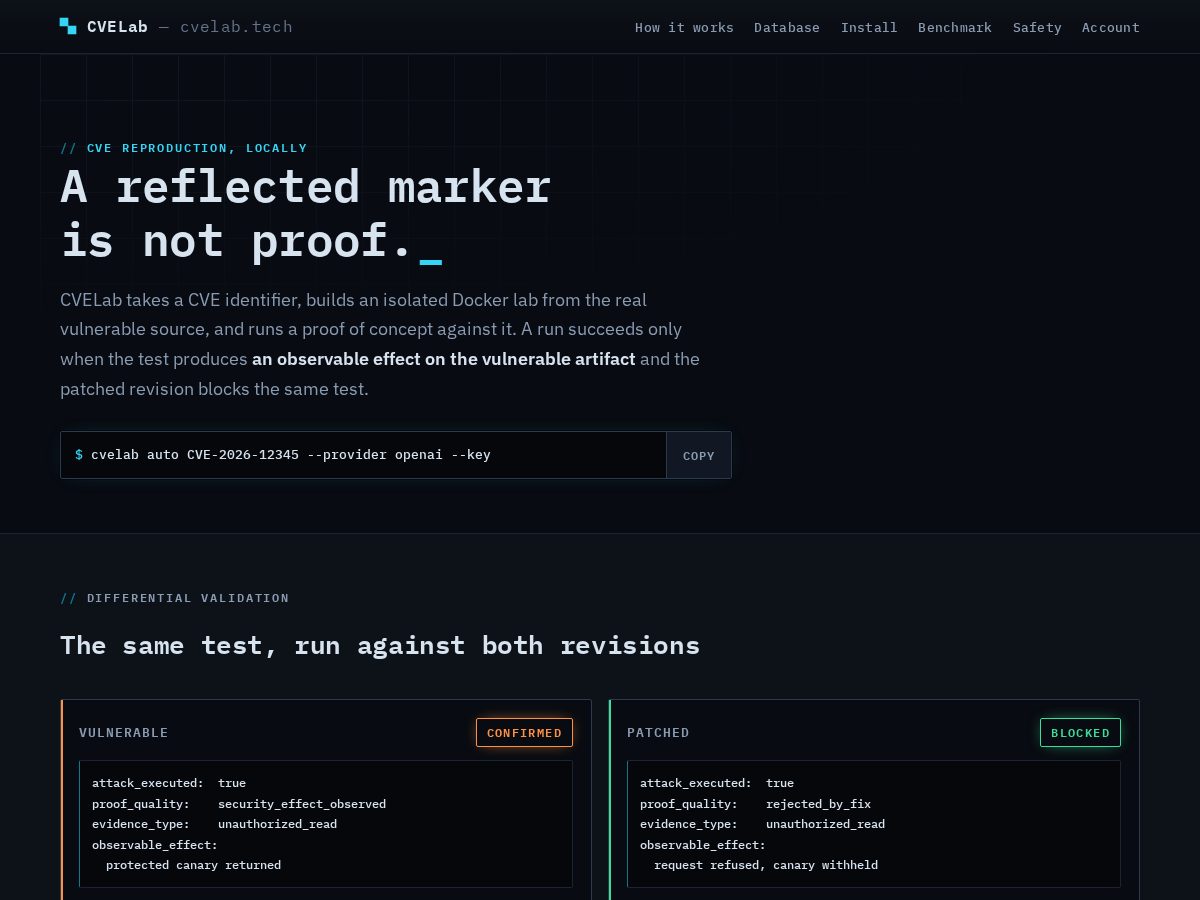Click the dollar prompt symbol in command box
Screen dimensions: 1200x900
pos(79,455)
